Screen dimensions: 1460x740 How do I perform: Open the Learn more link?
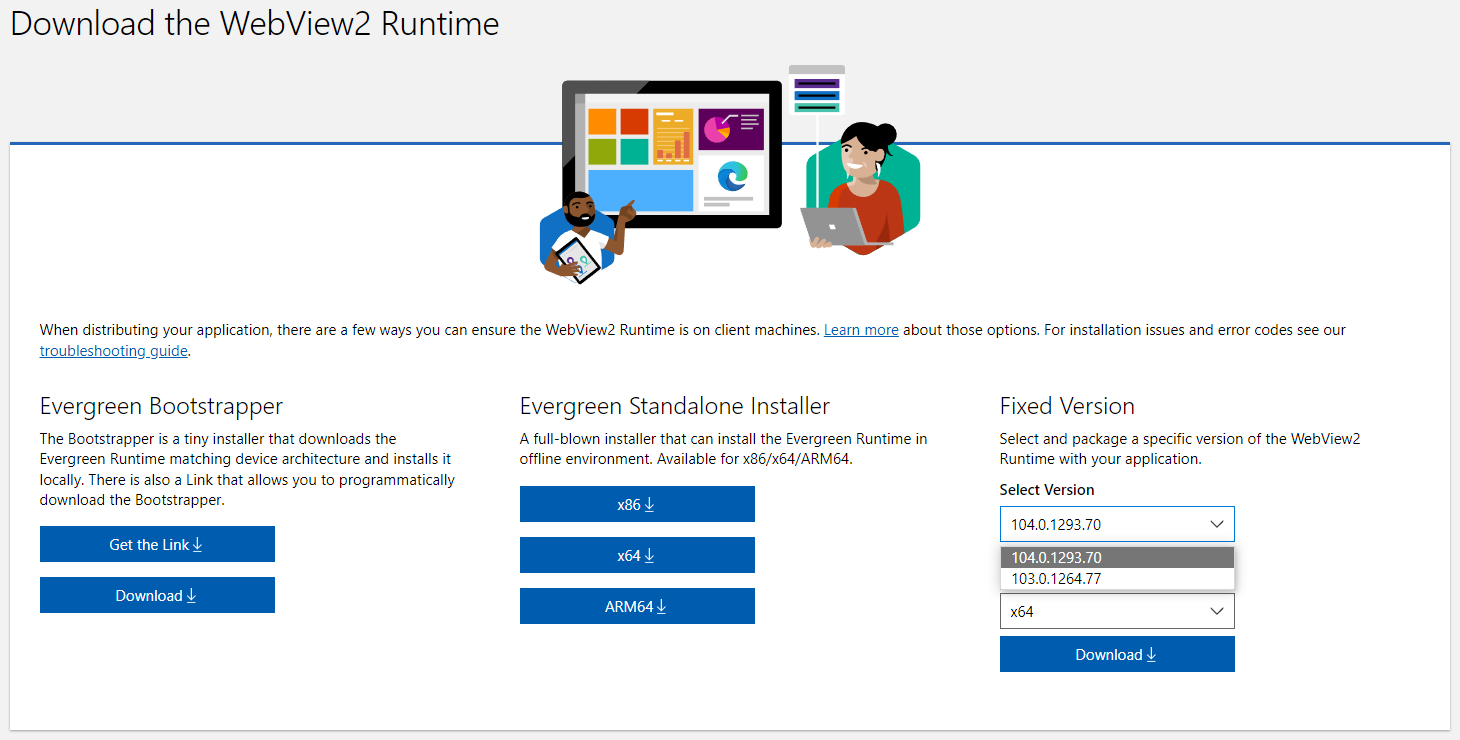(861, 330)
